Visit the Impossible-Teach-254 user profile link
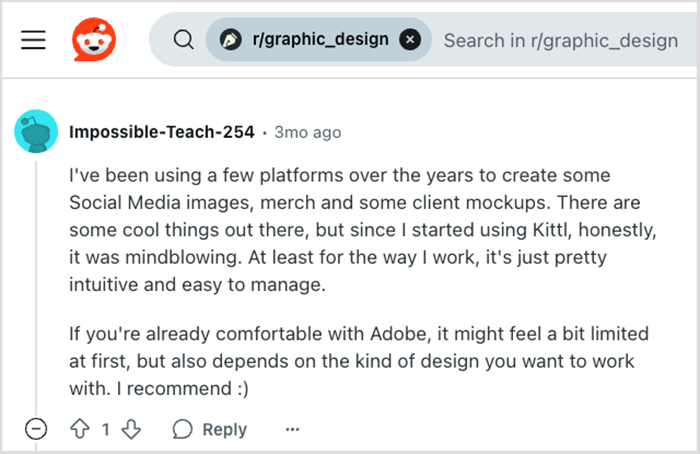The image size is (700, 454). point(161,132)
